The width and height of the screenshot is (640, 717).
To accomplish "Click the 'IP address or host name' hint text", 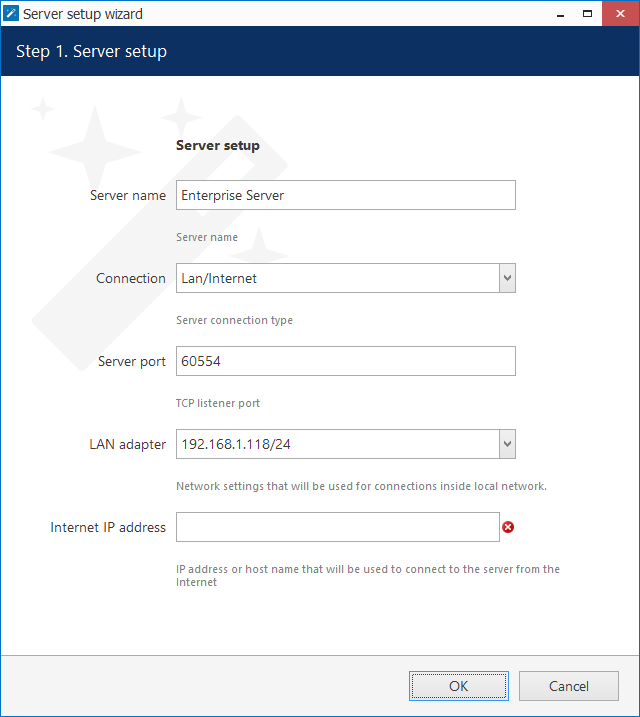I will click(368, 575).
